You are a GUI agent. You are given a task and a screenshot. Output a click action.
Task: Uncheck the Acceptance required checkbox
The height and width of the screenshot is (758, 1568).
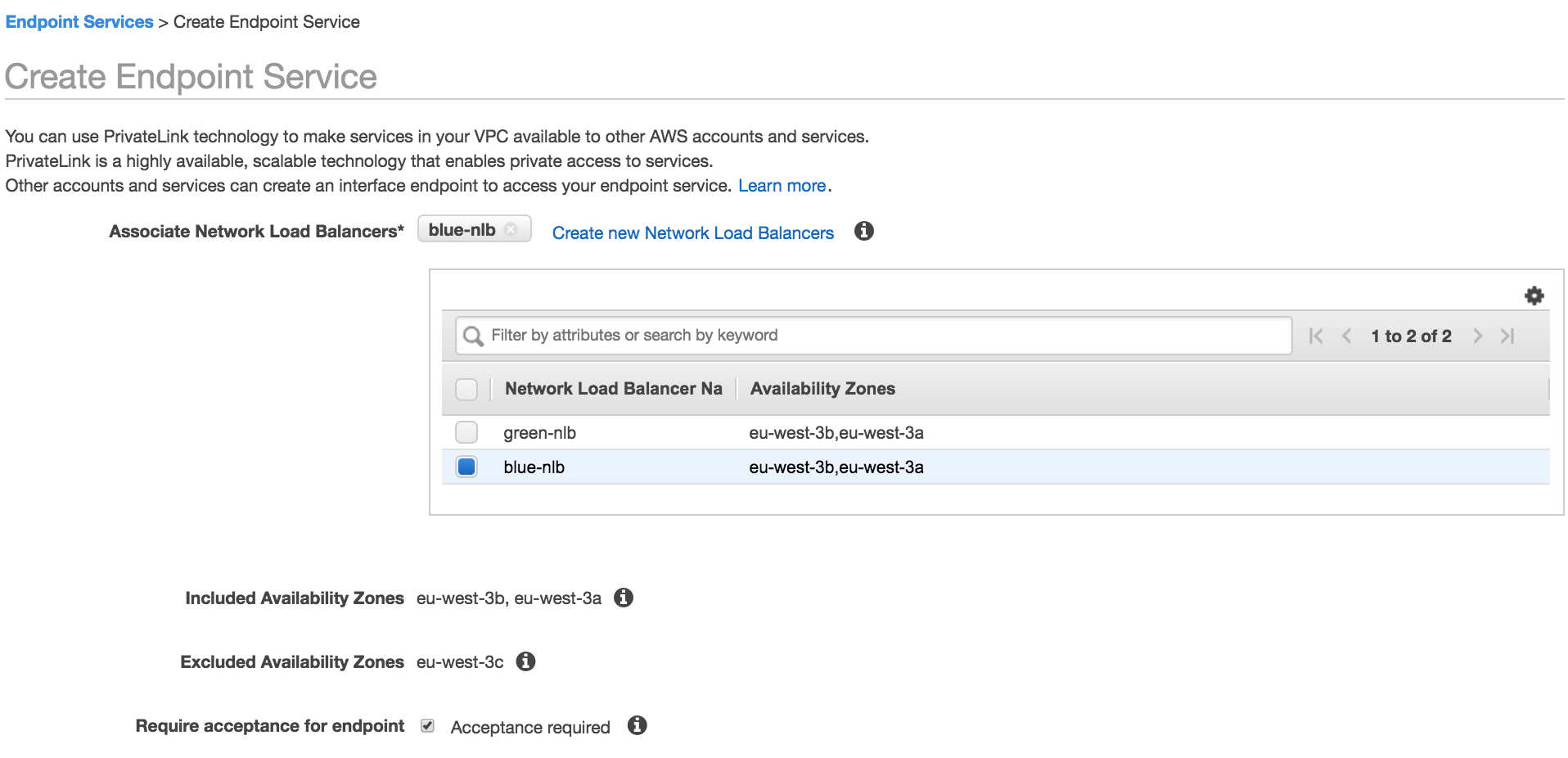pos(427,726)
